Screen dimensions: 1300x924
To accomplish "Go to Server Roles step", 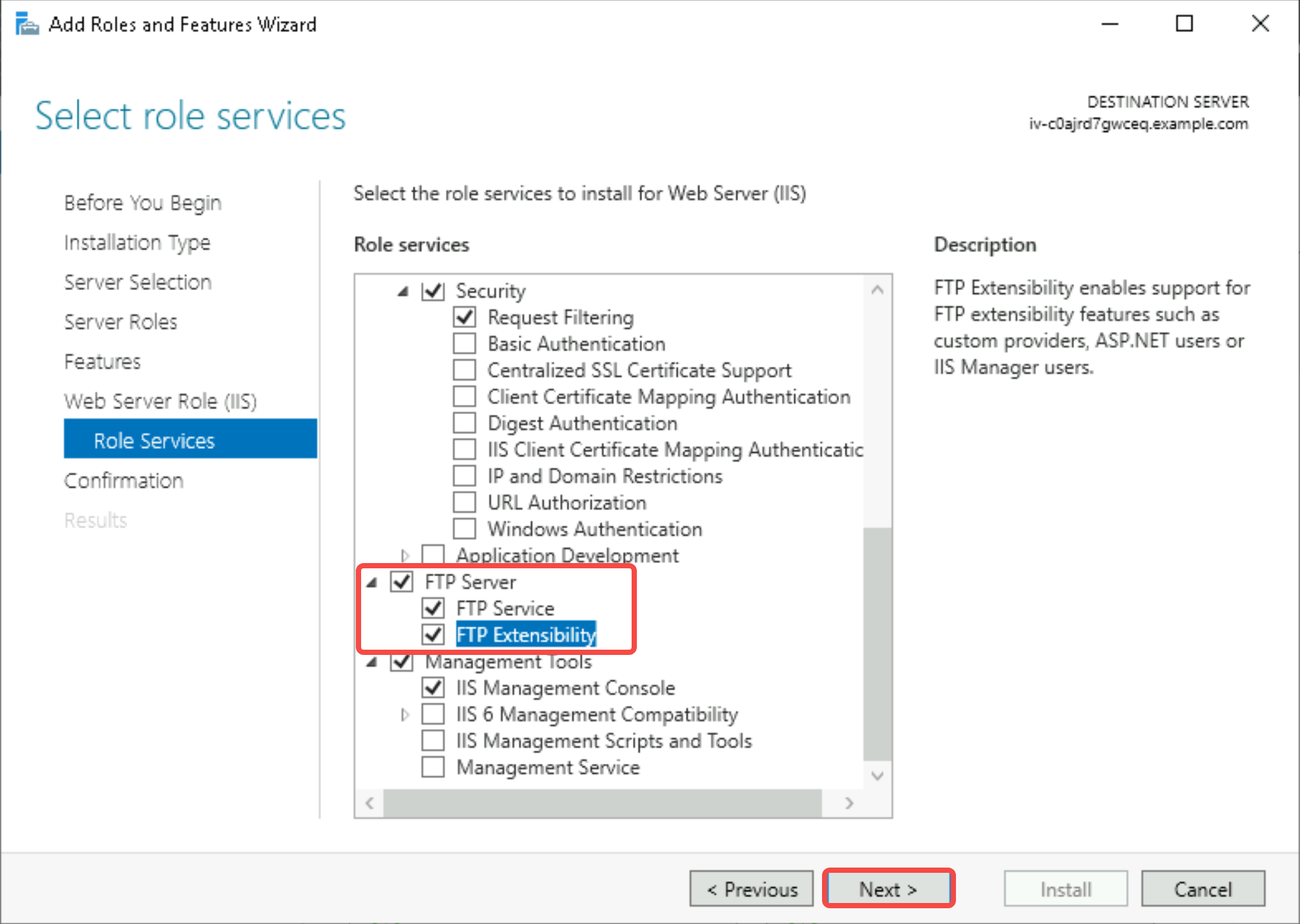I will (121, 322).
